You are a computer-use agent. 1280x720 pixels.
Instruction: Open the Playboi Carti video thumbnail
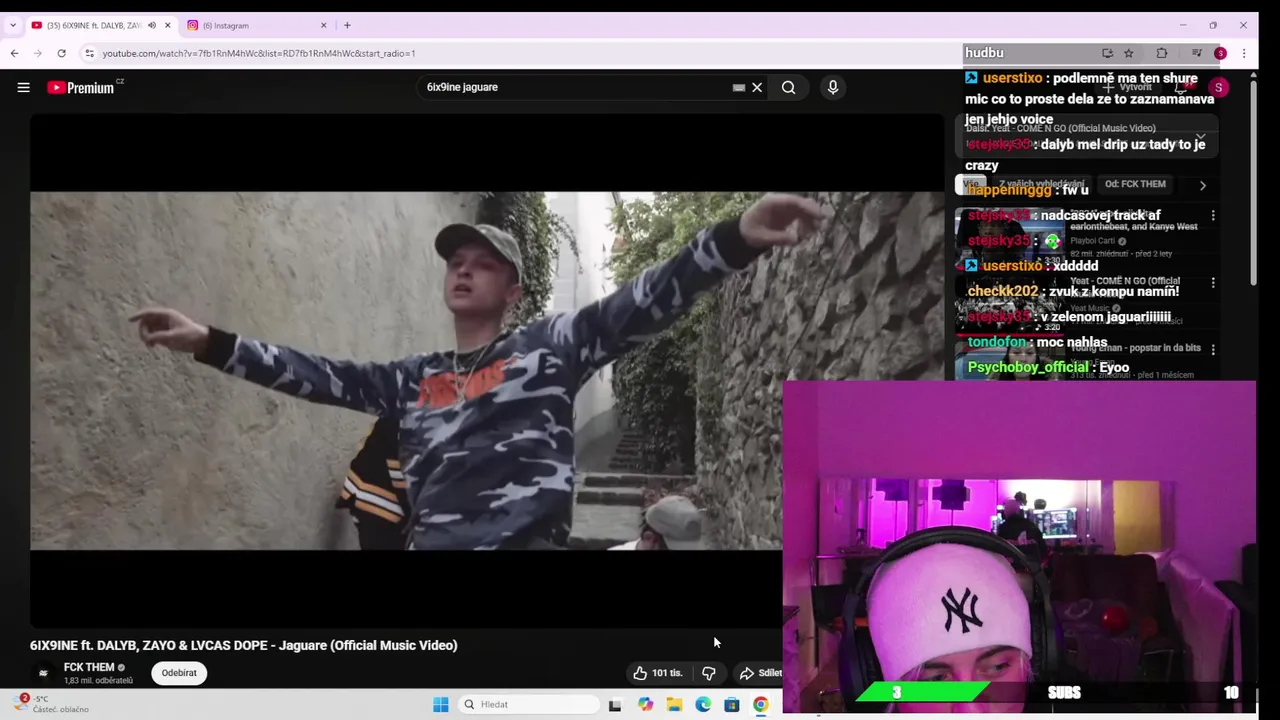pyautogui.click(x=1009, y=239)
